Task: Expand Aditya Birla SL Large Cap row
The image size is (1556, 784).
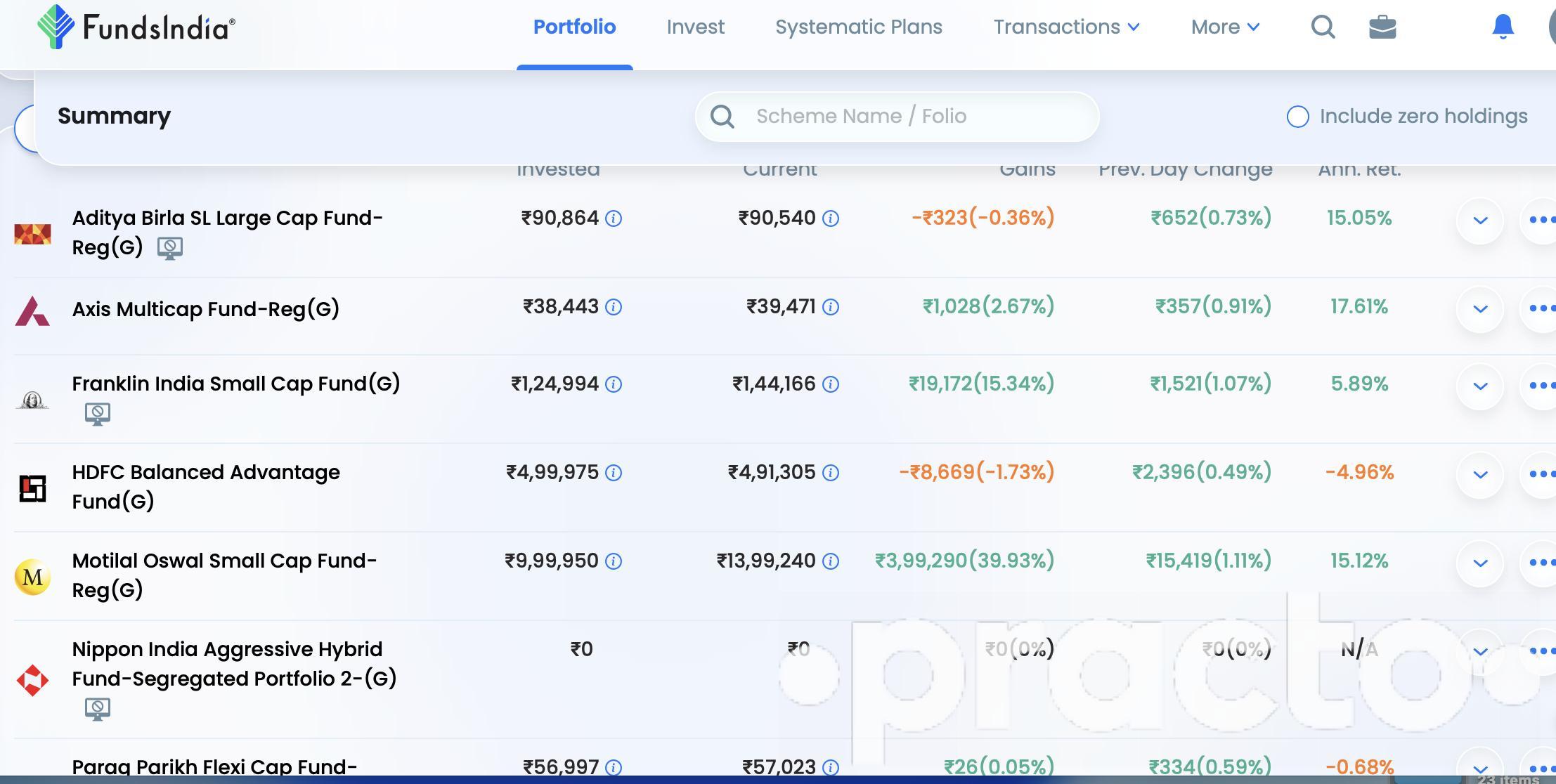Action: click(1480, 220)
